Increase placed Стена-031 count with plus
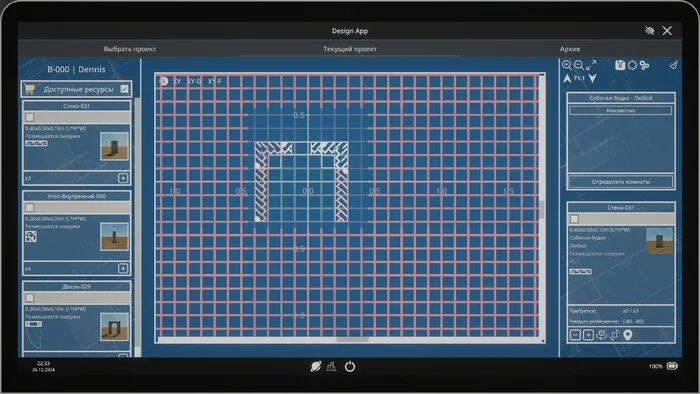Viewport: 700px width, 394px height. pos(588,335)
